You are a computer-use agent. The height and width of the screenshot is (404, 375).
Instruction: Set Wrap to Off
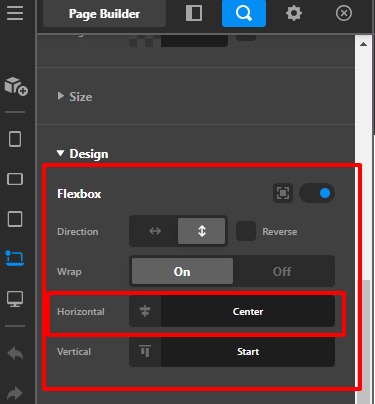(283, 271)
